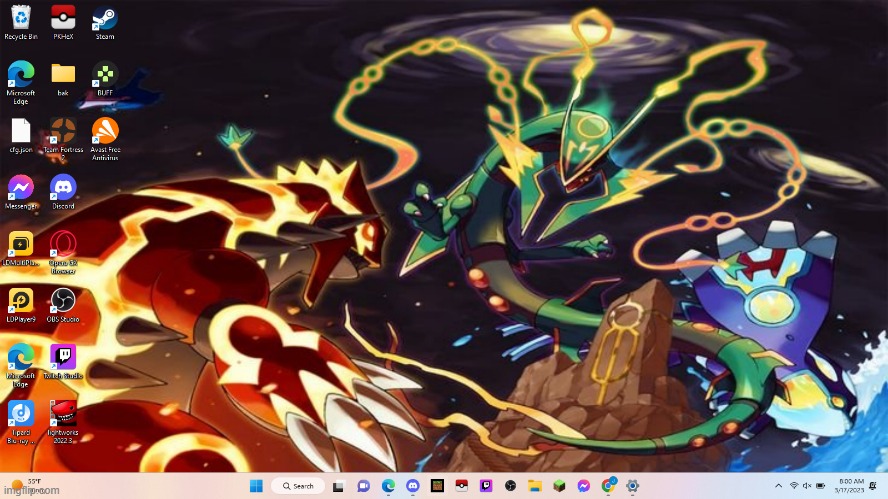Select the cfg.json file icon
Viewport: 888px width, 499px height.
click(20, 135)
